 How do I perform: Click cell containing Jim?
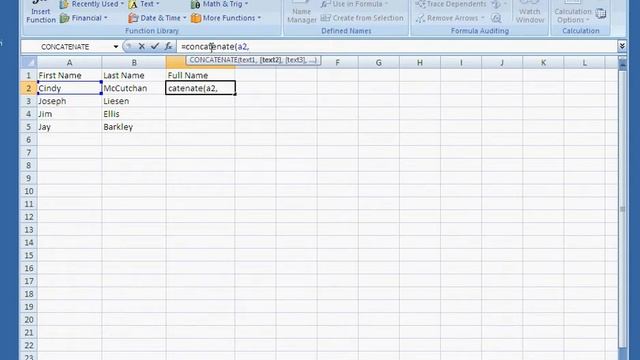69,114
